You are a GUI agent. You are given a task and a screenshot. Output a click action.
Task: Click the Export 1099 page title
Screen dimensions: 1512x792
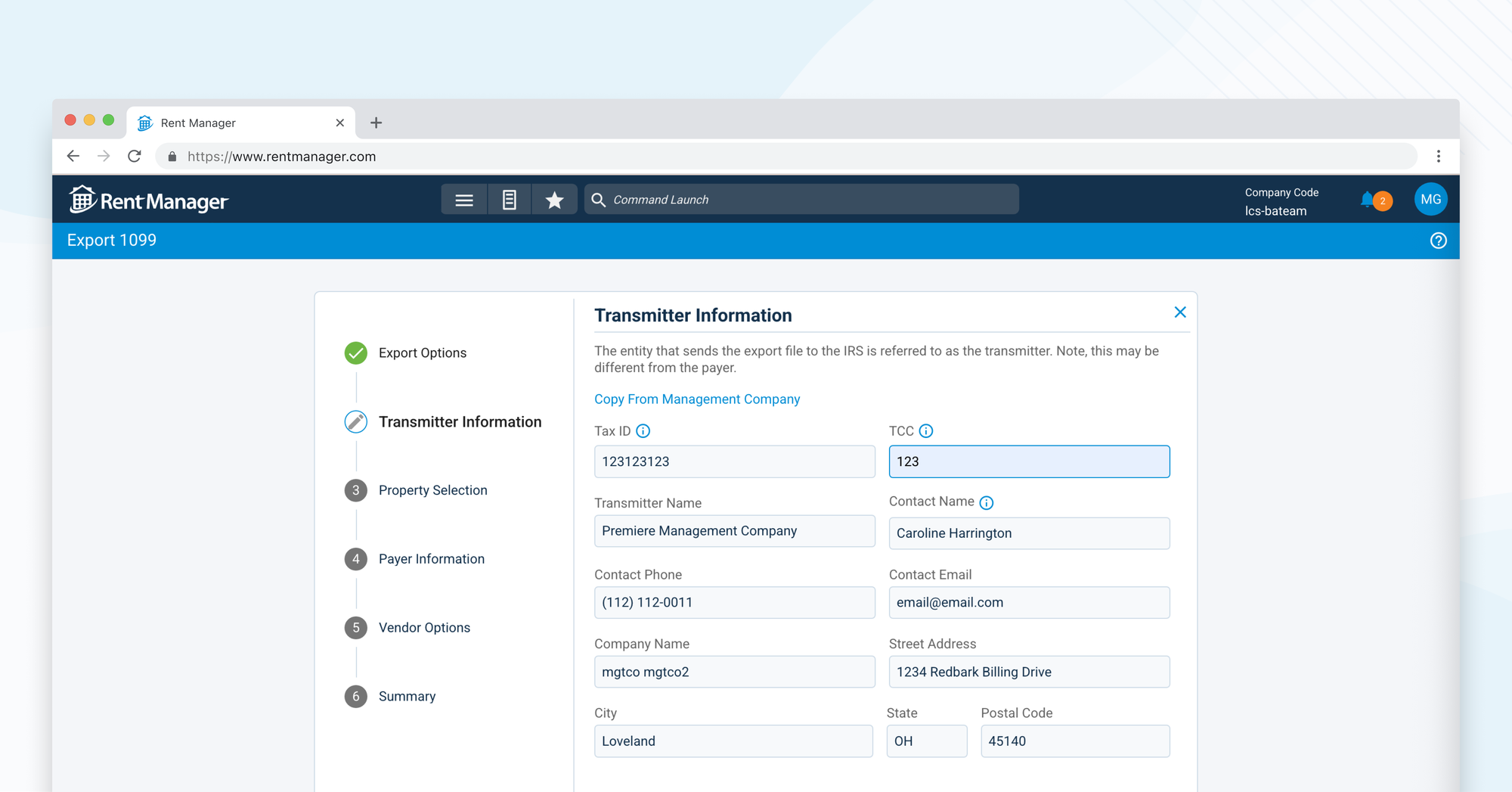click(x=112, y=241)
